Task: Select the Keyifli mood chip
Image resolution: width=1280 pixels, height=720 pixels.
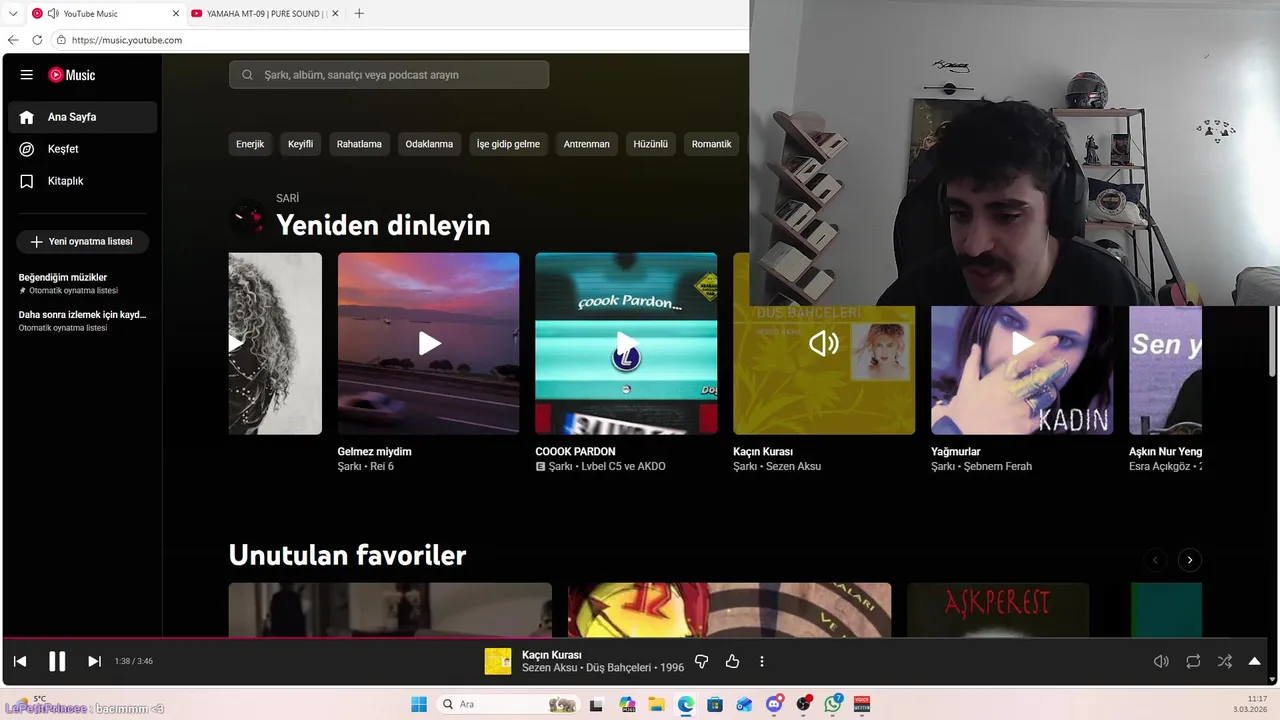Action: click(300, 144)
